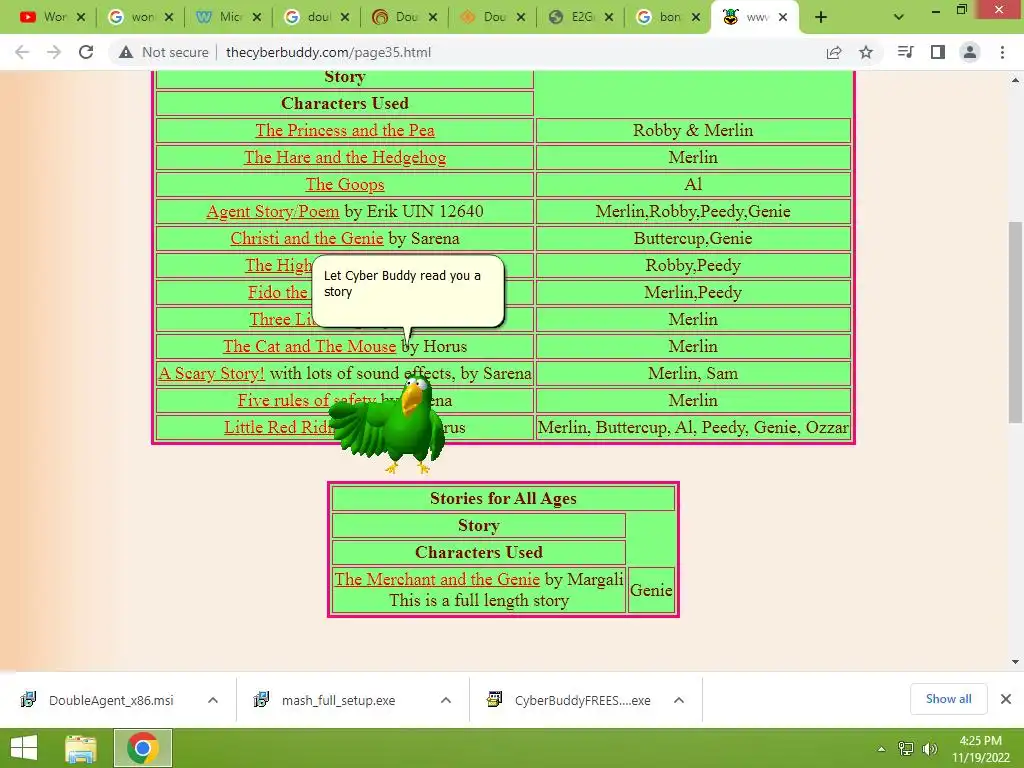Viewport: 1024px width, 768px height.
Task: Toggle the browser side panel
Action: coord(938,52)
